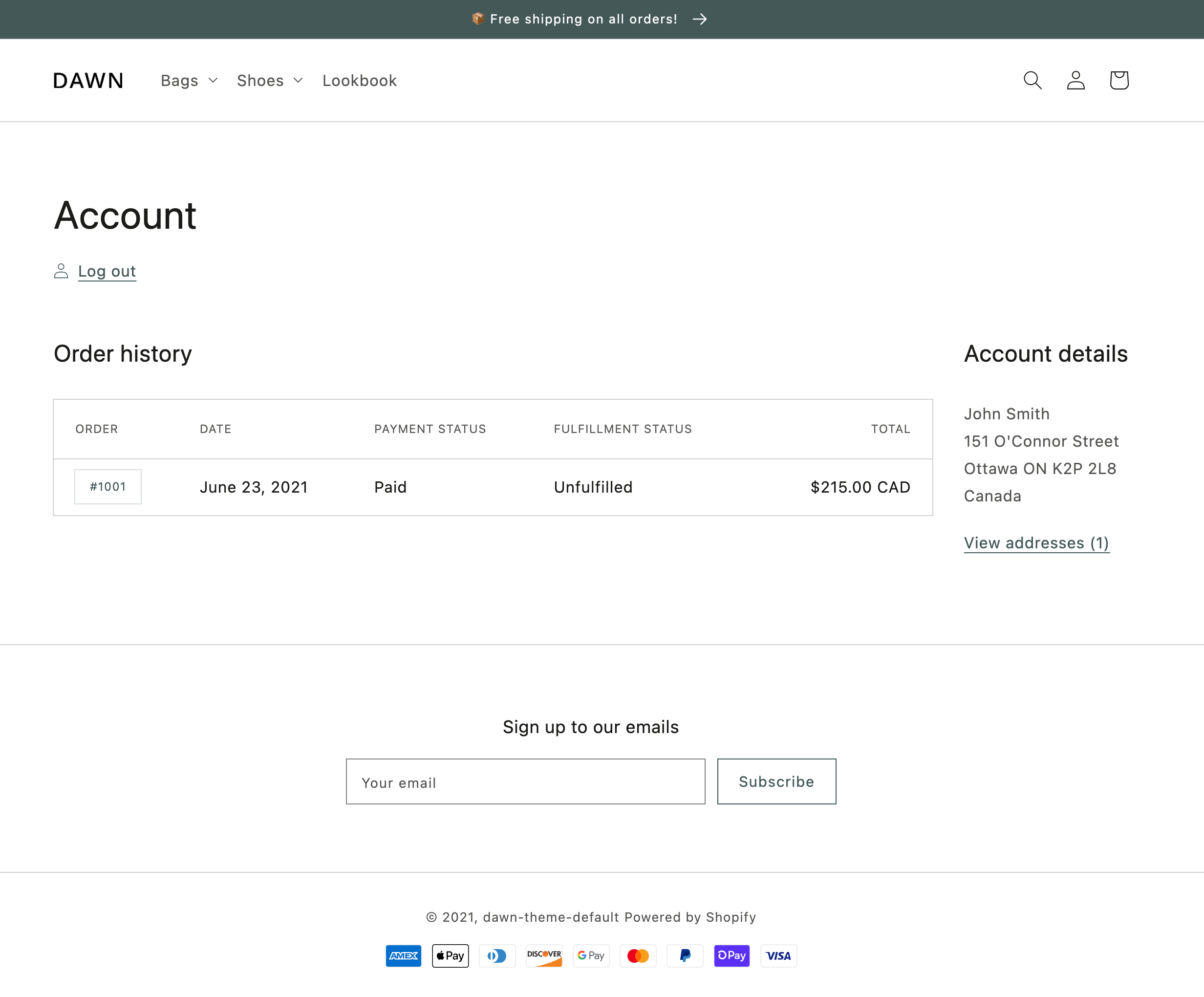This screenshot has width=1204, height=997.
Task: Focus the Your email input field
Action: (x=525, y=781)
